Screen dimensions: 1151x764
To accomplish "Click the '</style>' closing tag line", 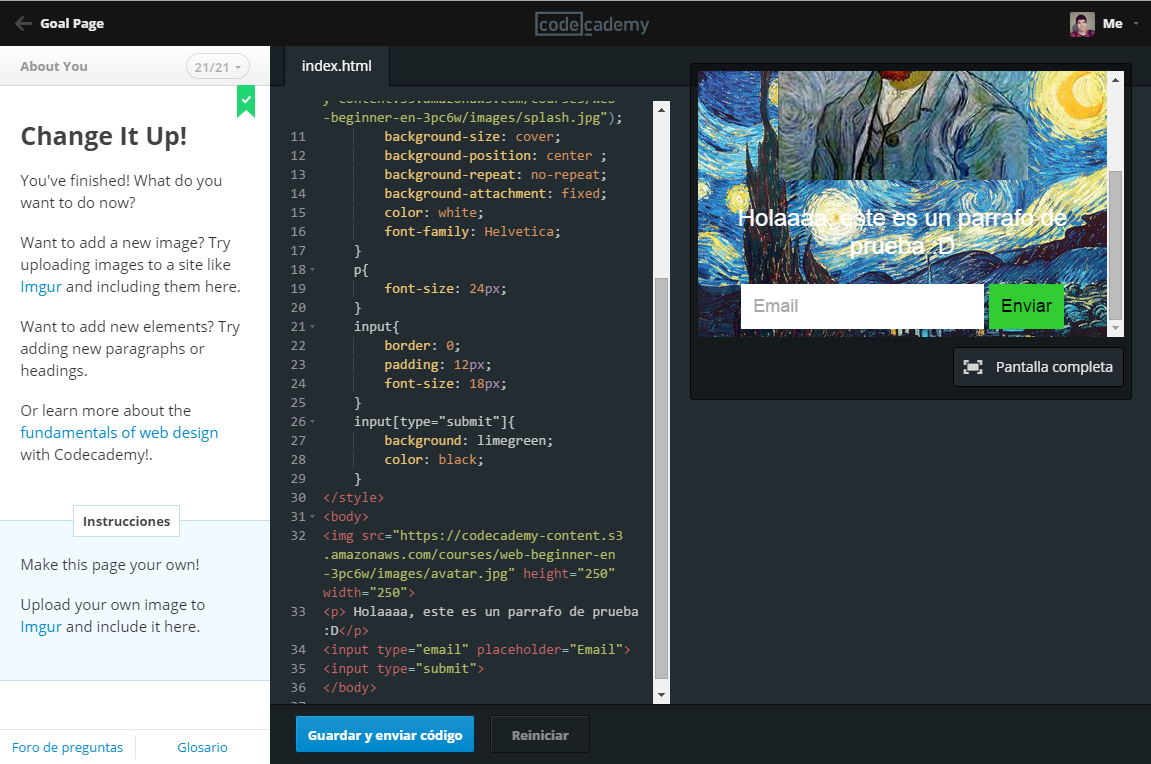I will click(x=353, y=498).
